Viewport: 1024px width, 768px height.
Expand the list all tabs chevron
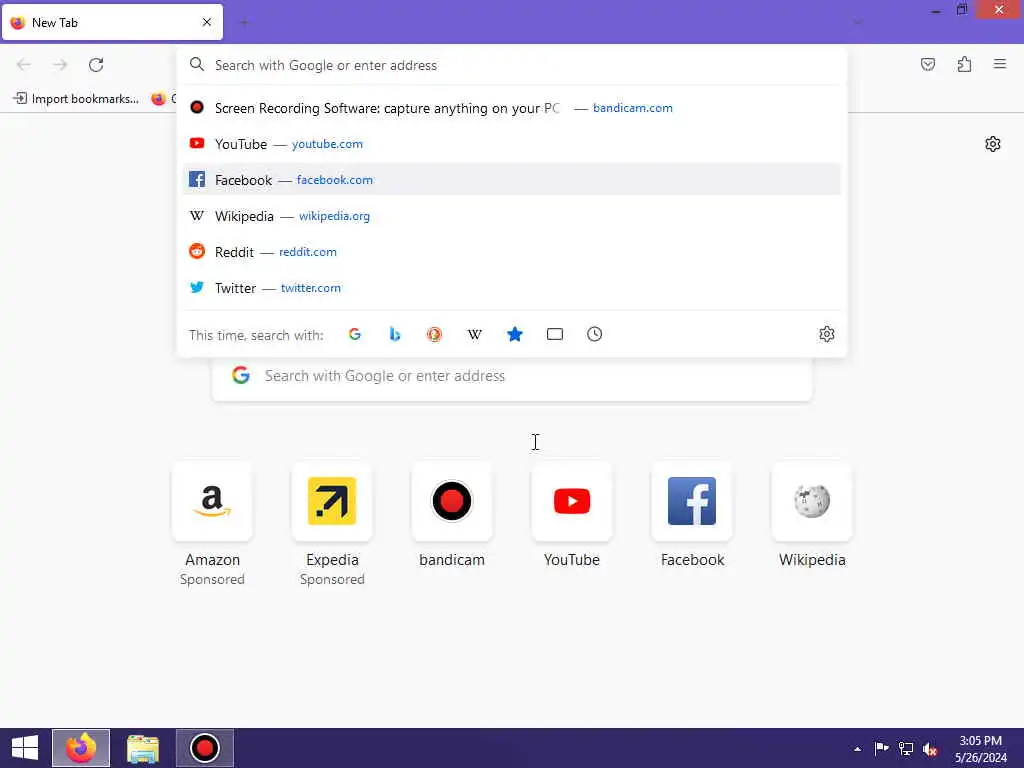point(857,22)
